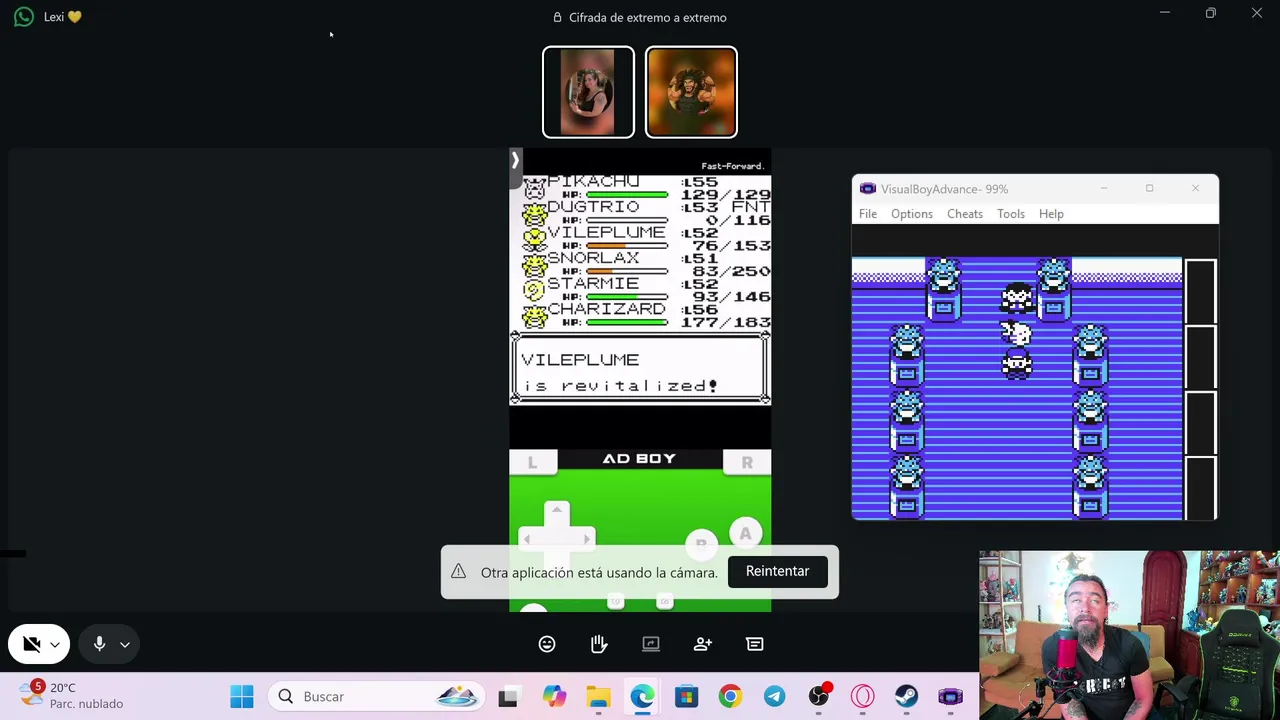Open the call chat panel

tap(755, 644)
